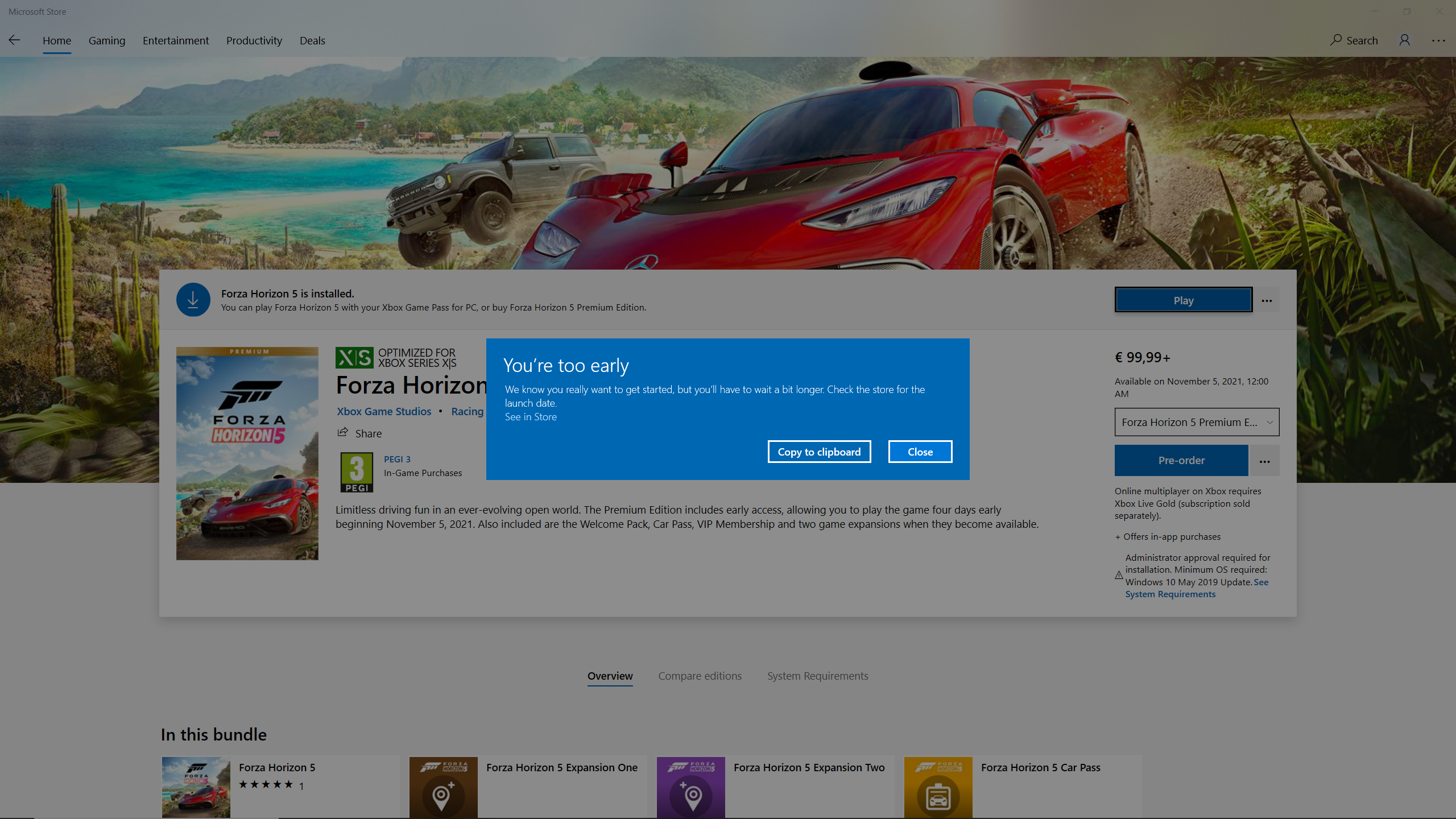The height and width of the screenshot is (819, 1456).
Task: Expand the Forza Horizon 5 Premium edition dropdown
Action: coord(1197,422)
